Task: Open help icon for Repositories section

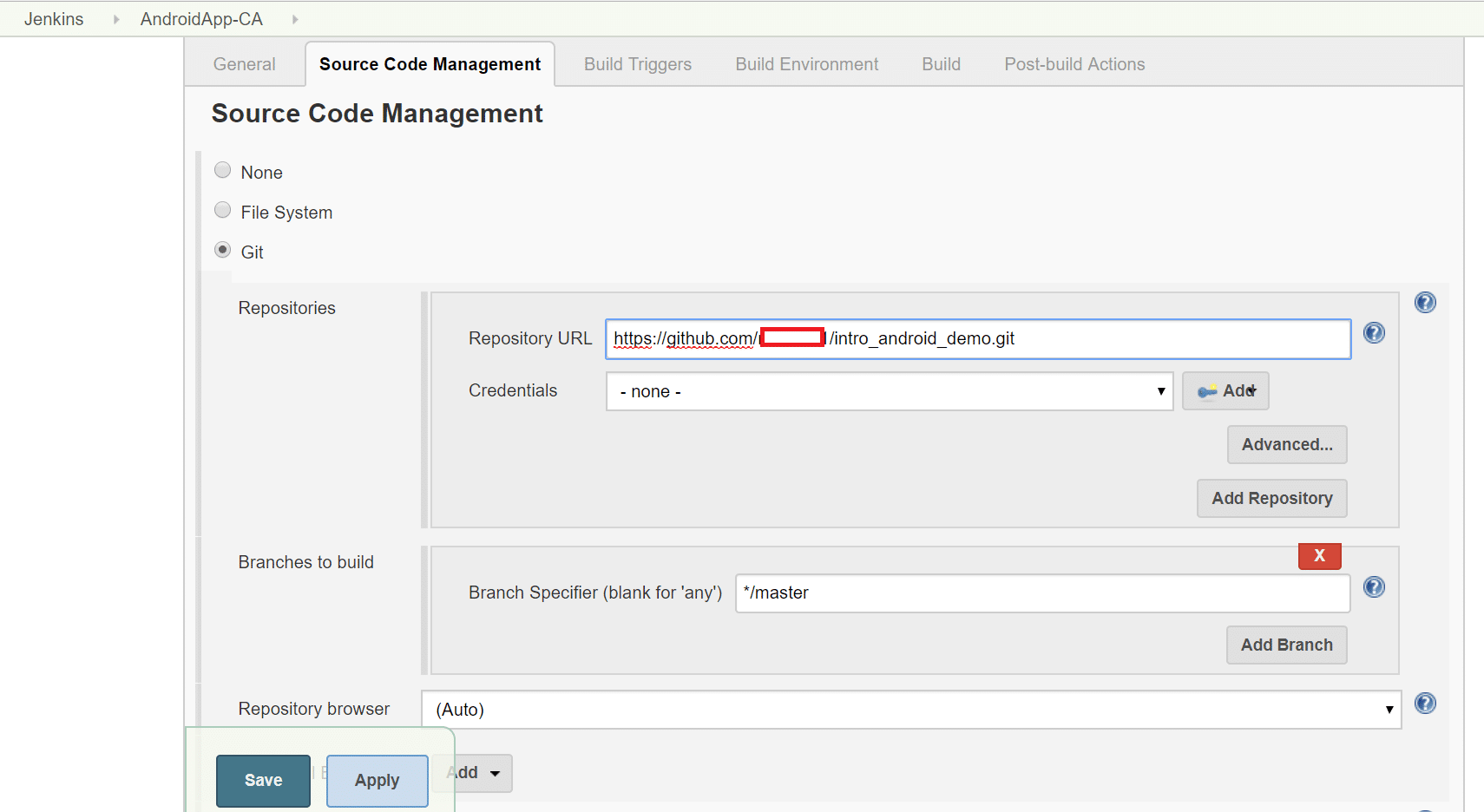Action: [1425, 302]
